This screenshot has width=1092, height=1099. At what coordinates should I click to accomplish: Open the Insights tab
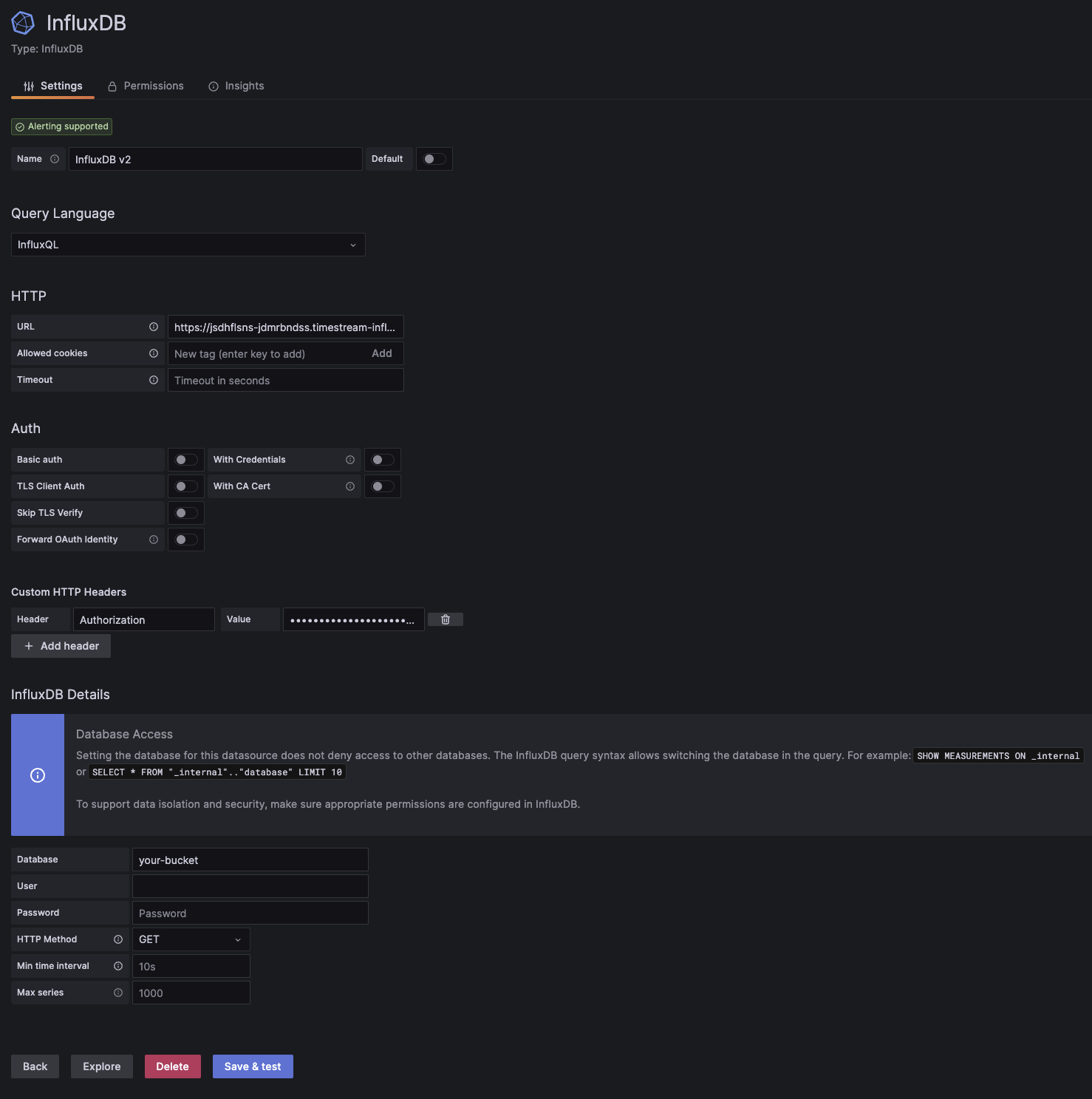click(236, 86)
